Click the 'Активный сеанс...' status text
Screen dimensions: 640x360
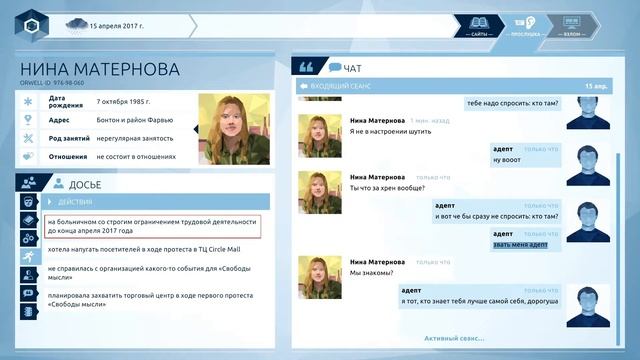point(454,338)
